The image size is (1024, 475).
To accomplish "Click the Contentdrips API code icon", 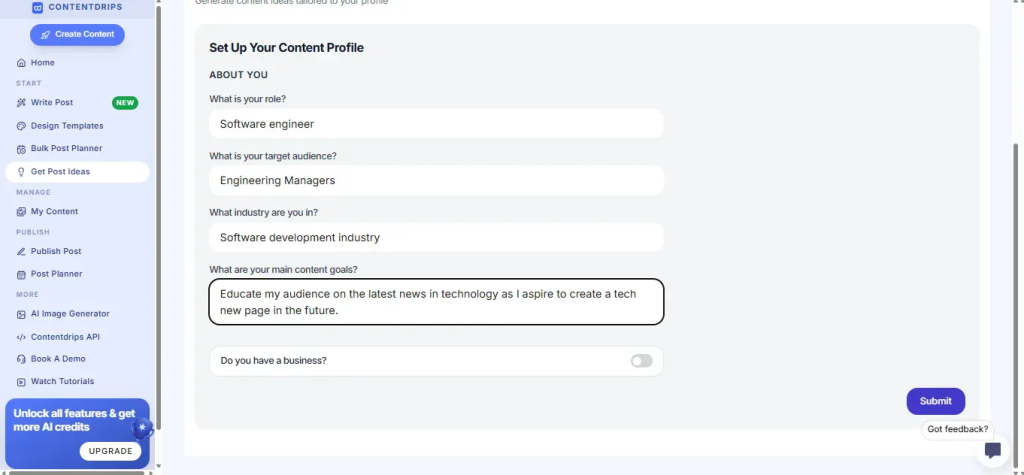I will click(x=22, y=337).
